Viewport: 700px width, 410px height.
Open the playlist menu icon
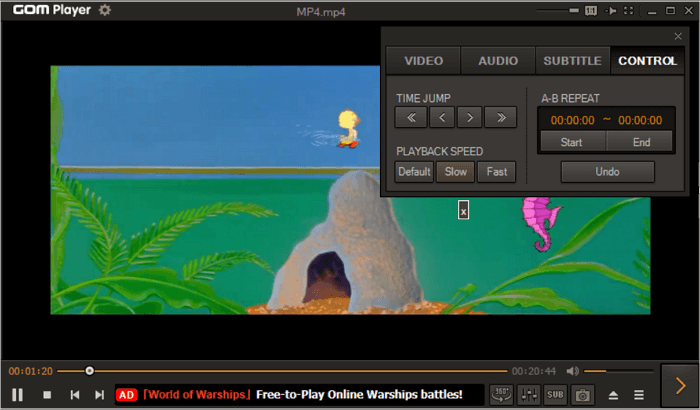[639, 395]
